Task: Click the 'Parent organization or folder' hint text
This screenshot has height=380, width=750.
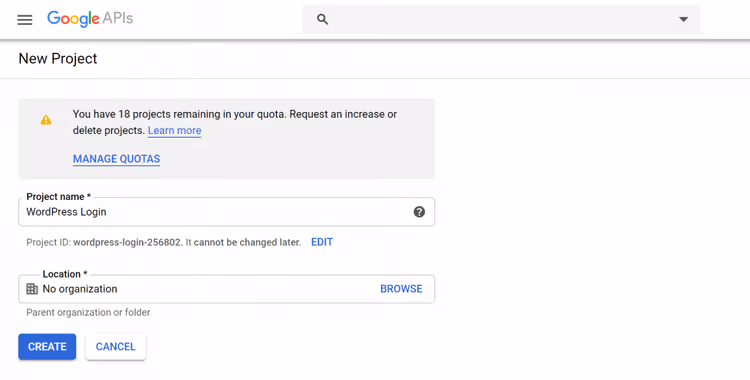Action: (x=88, y=313)
